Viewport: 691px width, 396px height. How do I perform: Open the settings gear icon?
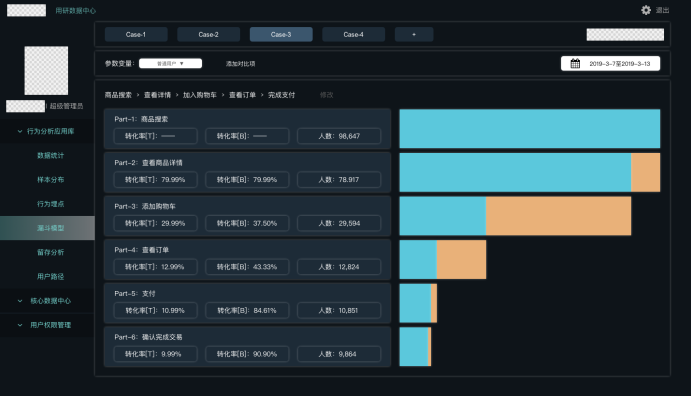646,10
